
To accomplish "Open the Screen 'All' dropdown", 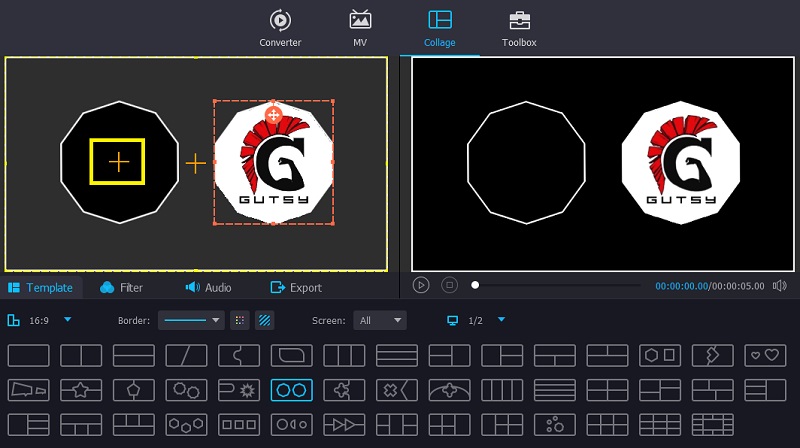I will coord(381,321).
